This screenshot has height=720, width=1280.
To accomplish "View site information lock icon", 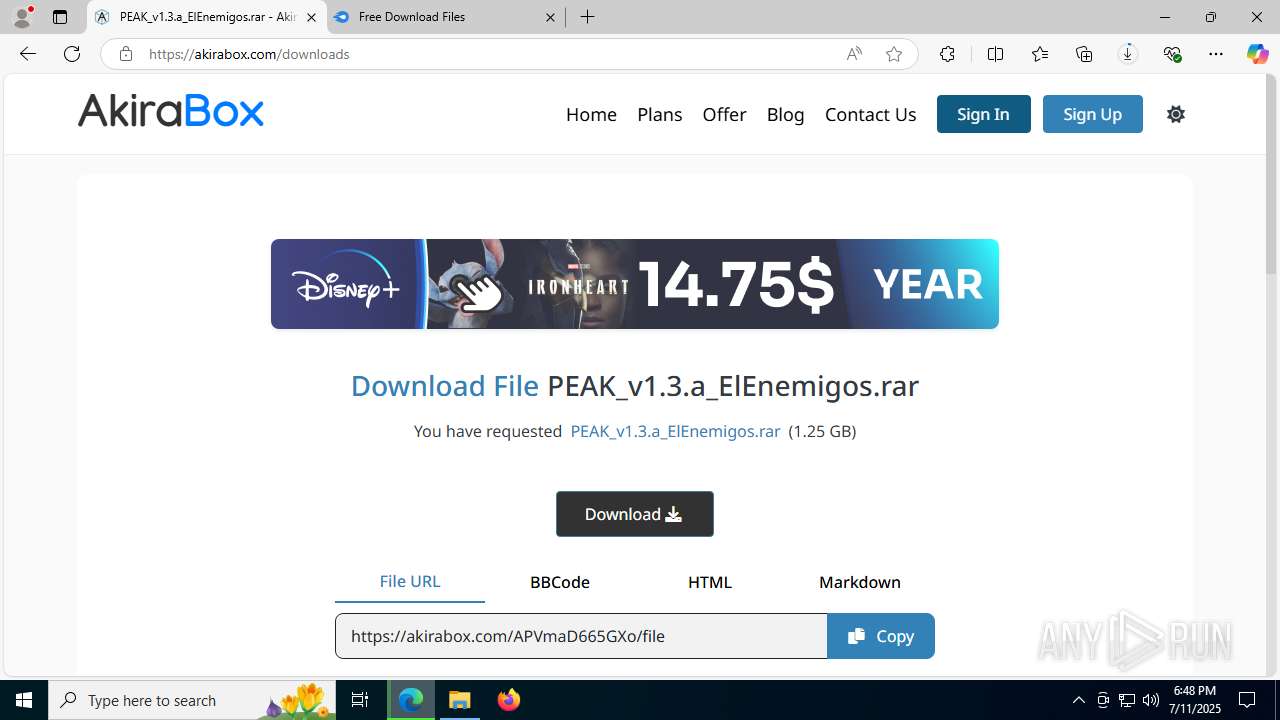I will [125, 54].
